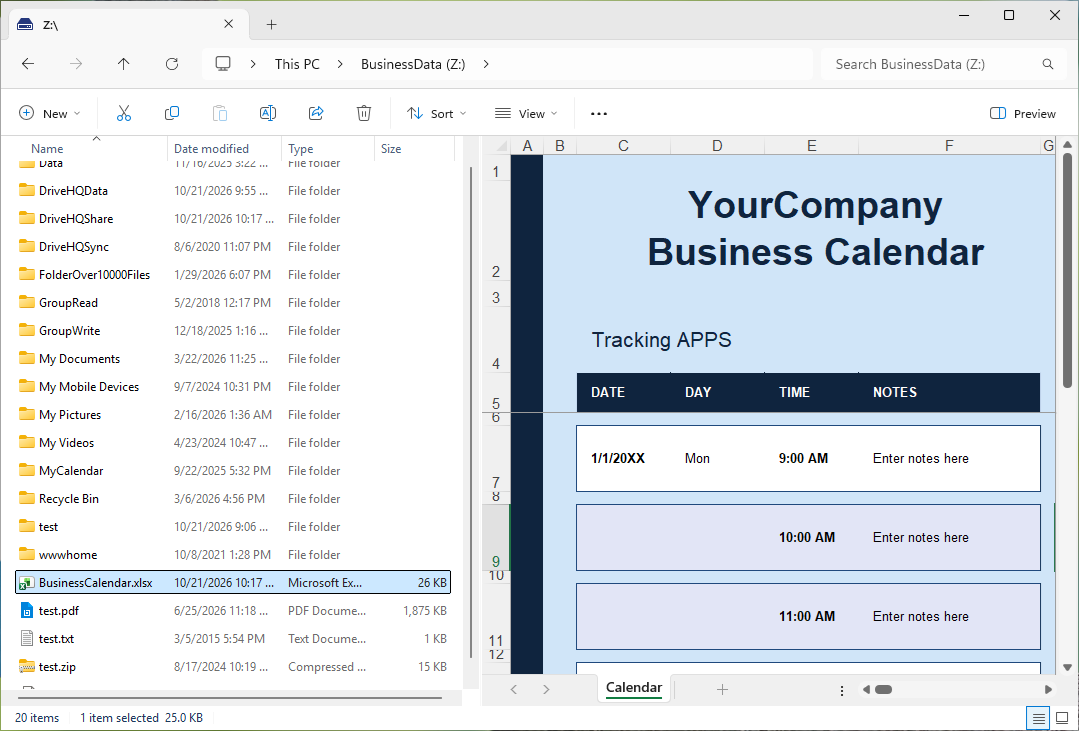Click the Rename icon
Screen dimensions: 1079x731
(x=268, y=114)
